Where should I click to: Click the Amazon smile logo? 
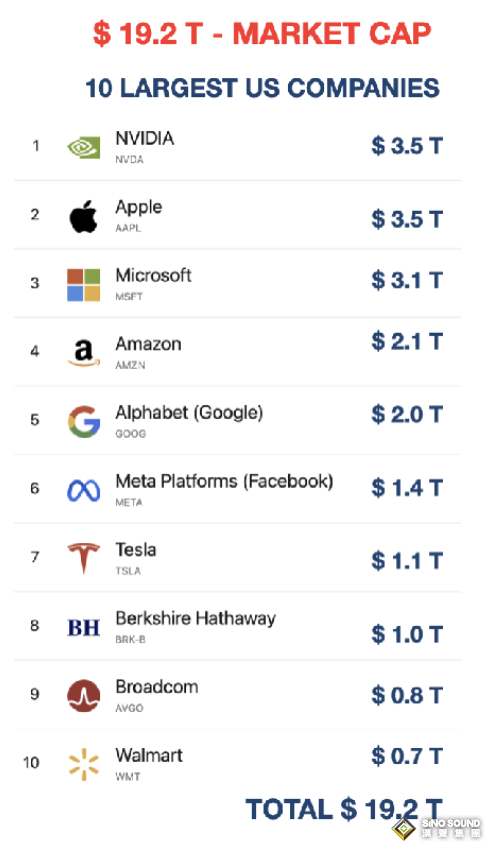pyautogui.click(x=83, y=353)
